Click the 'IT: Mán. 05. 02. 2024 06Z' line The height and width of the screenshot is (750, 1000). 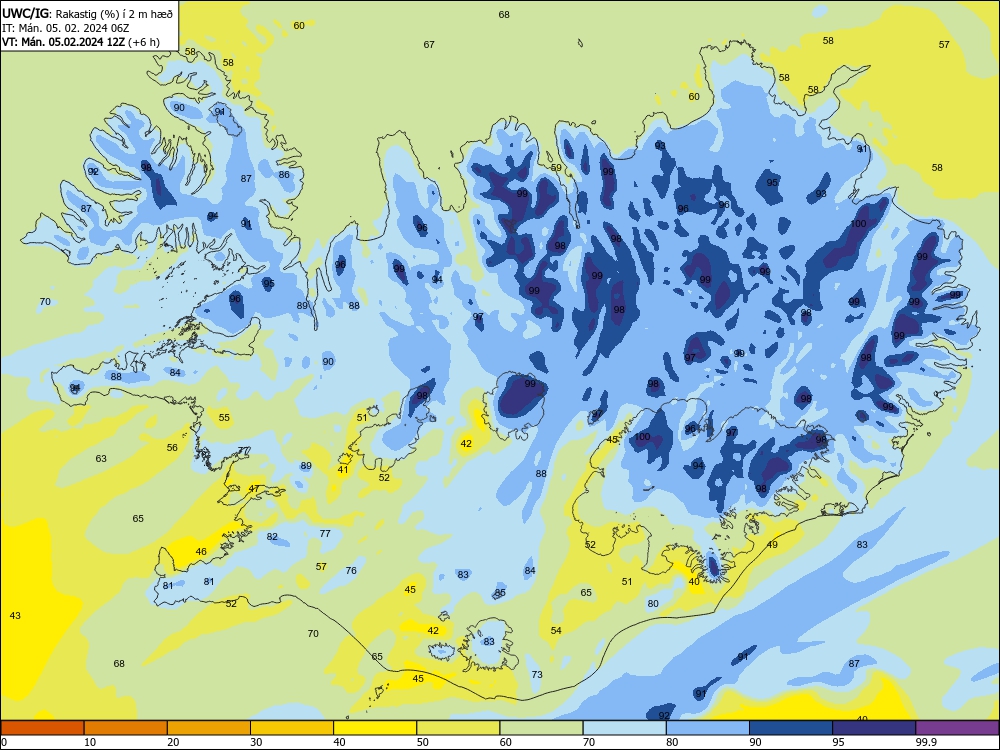point(66,28)
